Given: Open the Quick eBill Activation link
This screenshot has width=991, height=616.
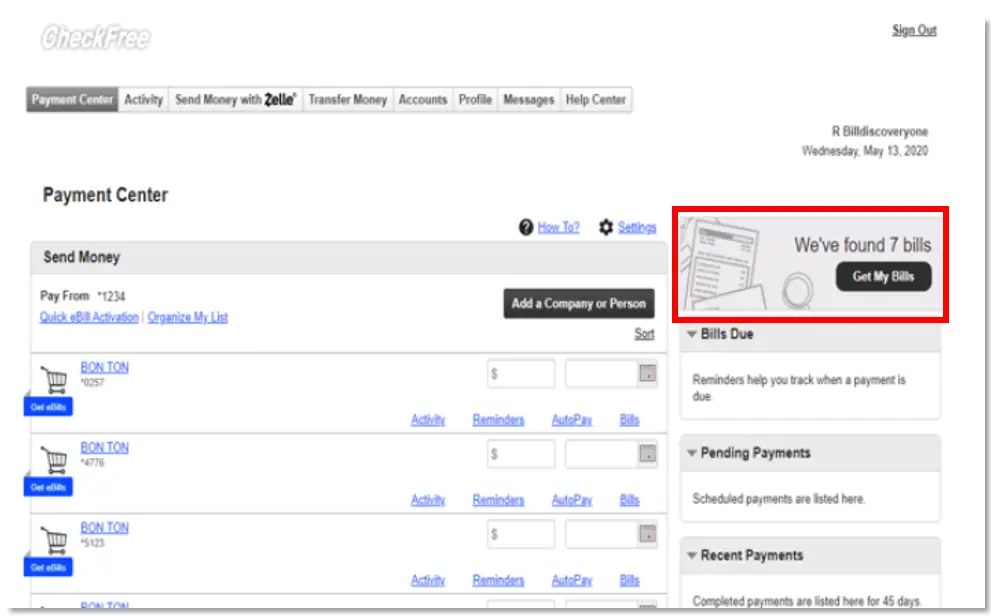Looking at the screenshot, I should click(x=89, y=317).
